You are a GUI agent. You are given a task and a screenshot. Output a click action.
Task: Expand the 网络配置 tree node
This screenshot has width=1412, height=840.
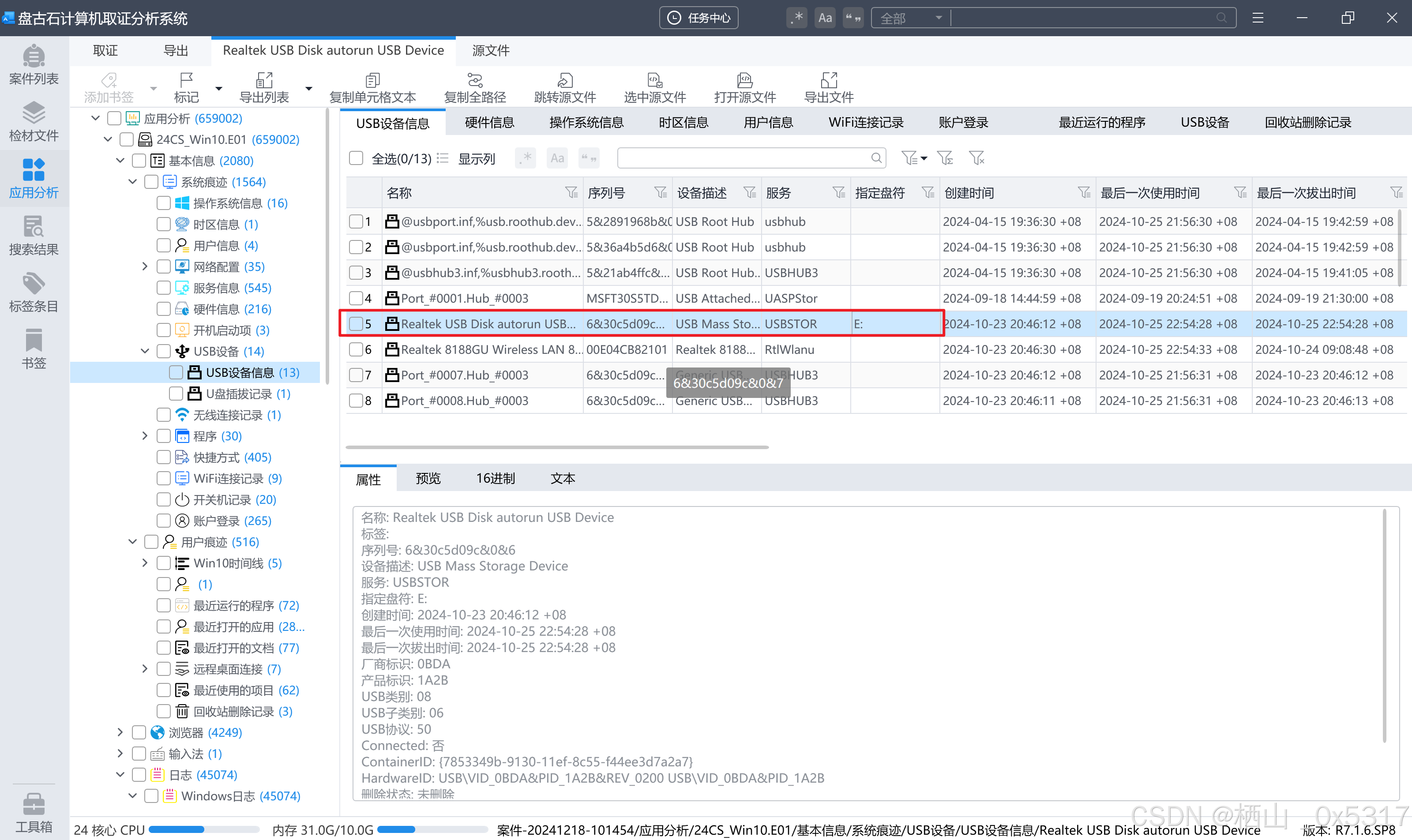click(x=145, y=266)
